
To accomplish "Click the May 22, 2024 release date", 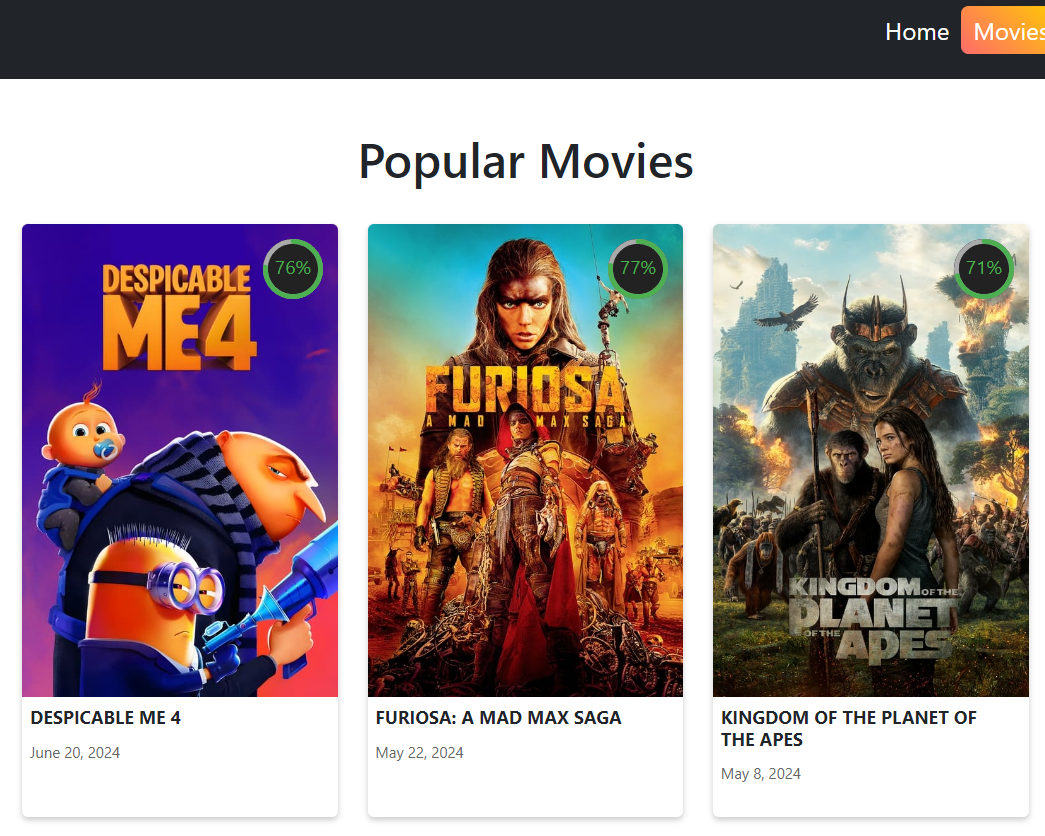I will 419,753.
